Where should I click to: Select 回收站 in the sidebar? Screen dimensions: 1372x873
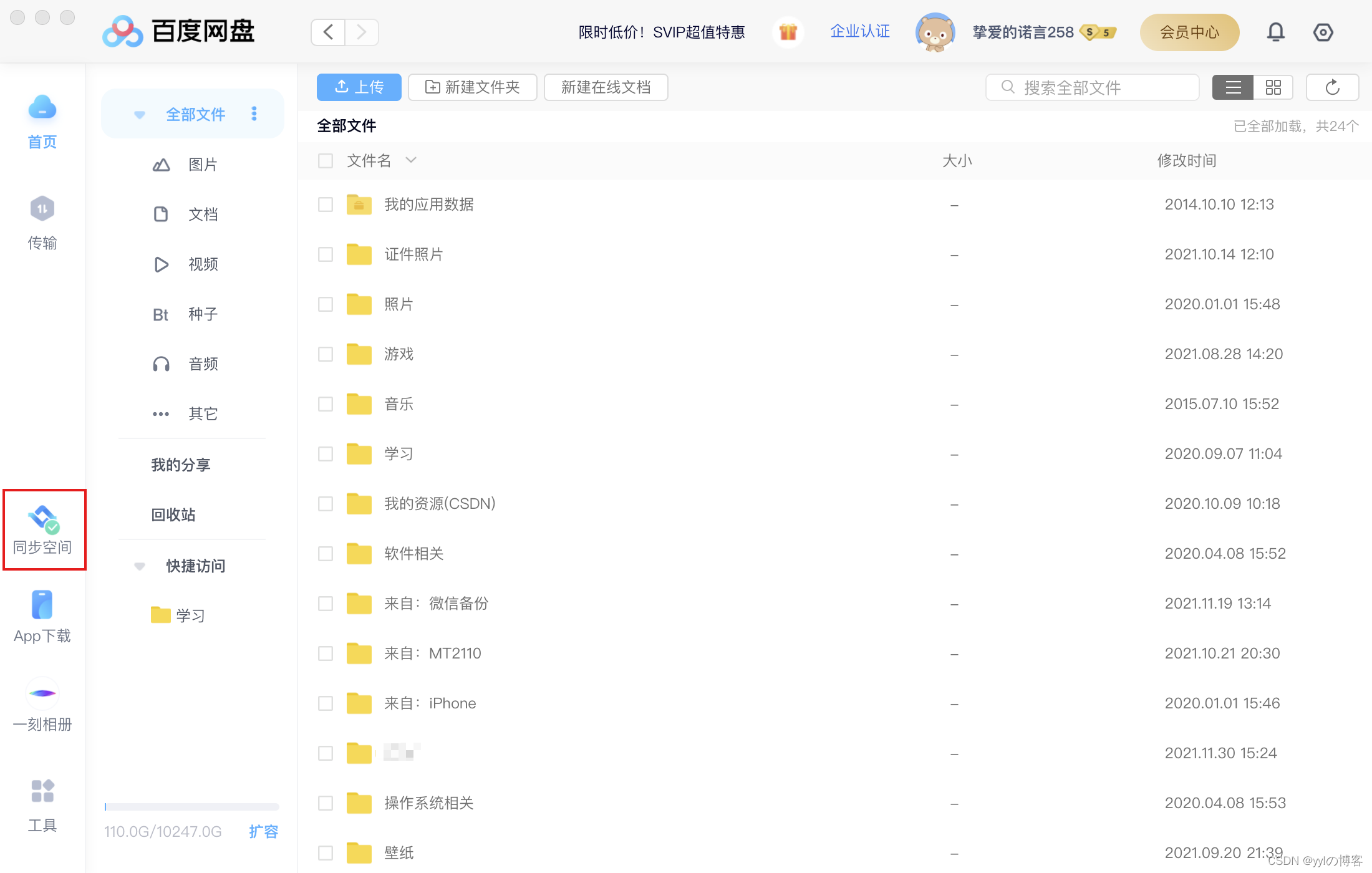(x=173, y=515)
